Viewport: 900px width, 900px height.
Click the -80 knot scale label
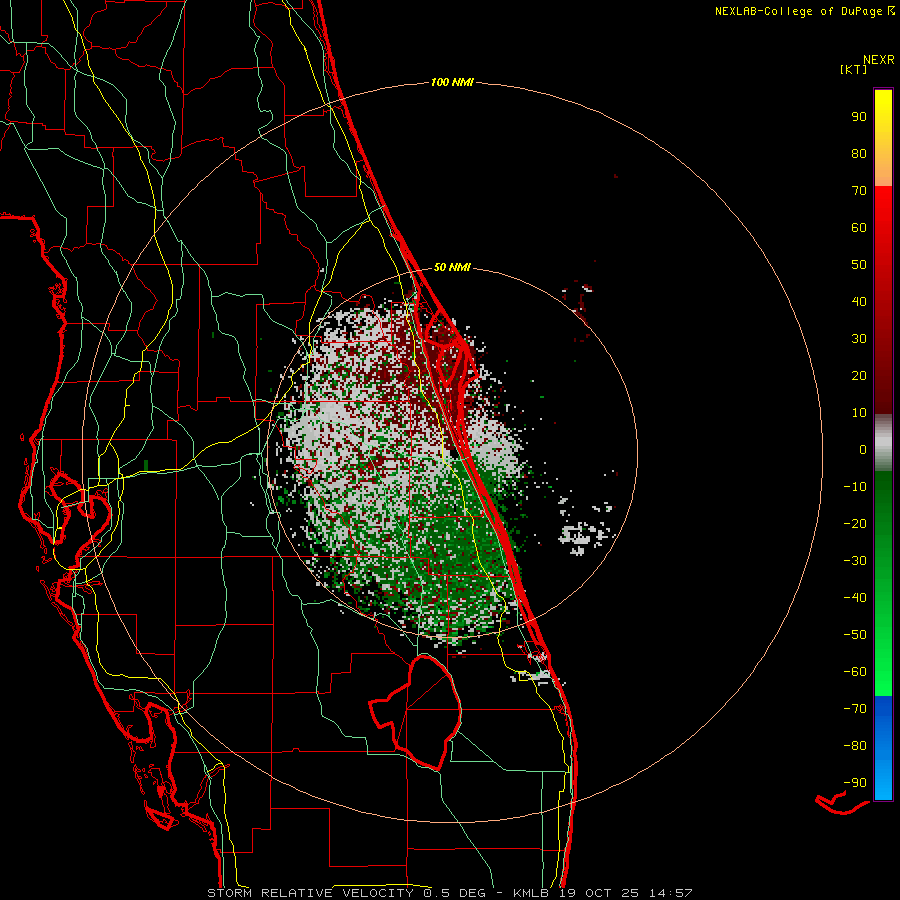click(855, 746)
